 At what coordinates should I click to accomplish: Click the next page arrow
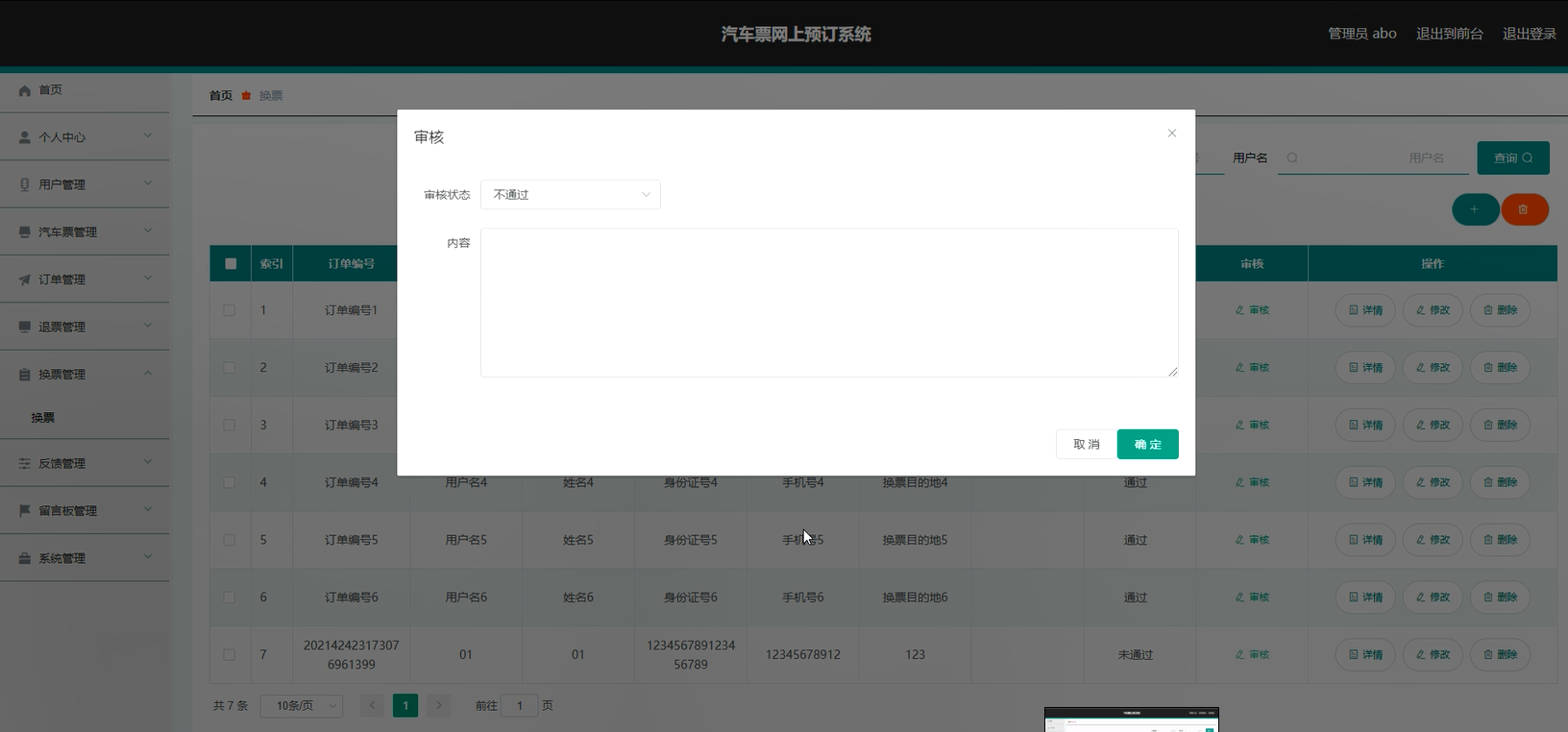click(x=438, y=706)
